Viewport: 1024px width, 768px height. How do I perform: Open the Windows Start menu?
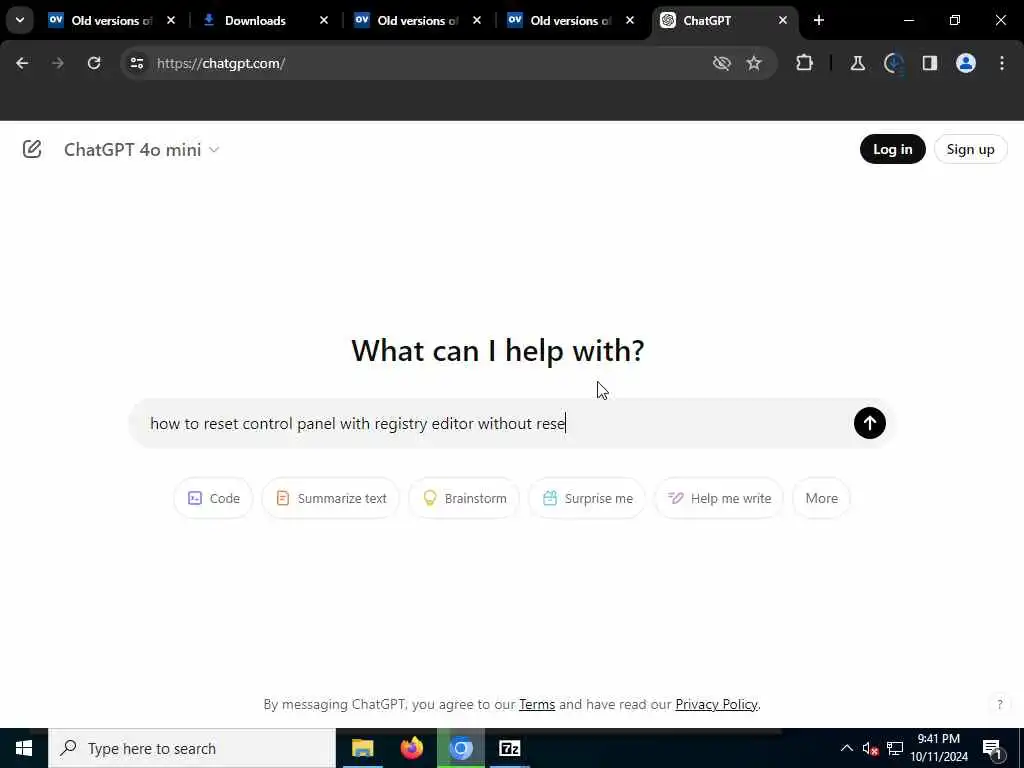pos(24,748)
